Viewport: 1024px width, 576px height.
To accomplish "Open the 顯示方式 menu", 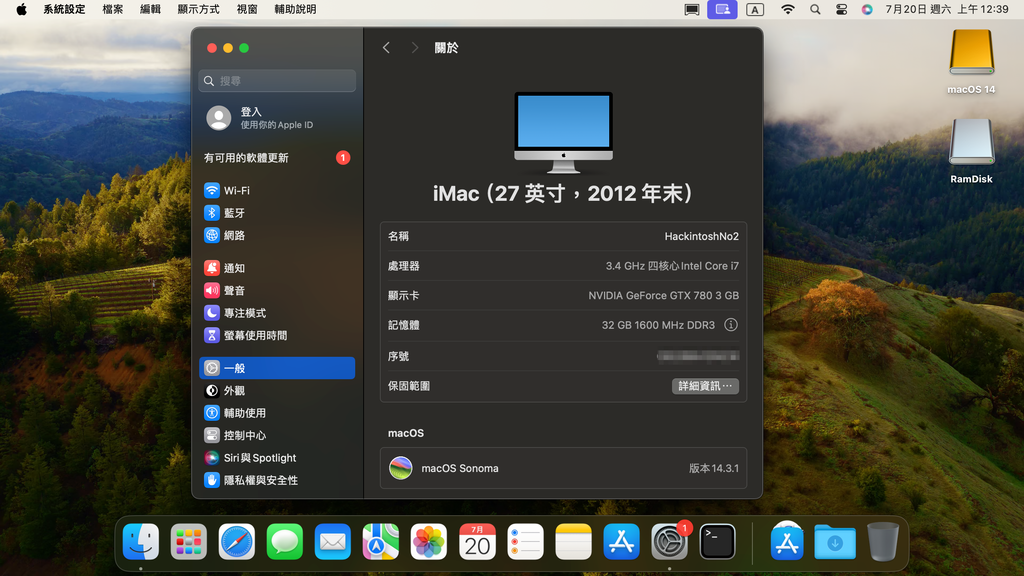I will pos(199,9).
